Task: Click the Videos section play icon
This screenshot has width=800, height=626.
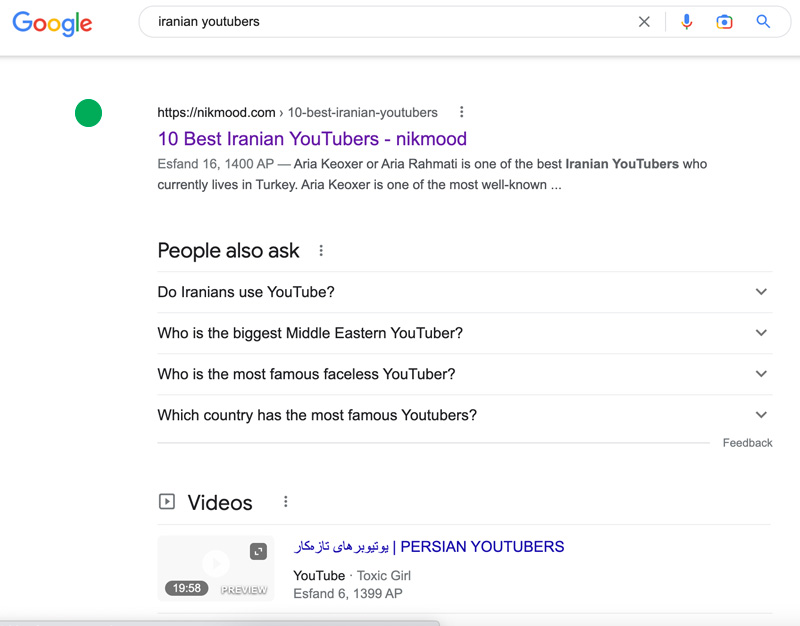Action: click(167, 502)
